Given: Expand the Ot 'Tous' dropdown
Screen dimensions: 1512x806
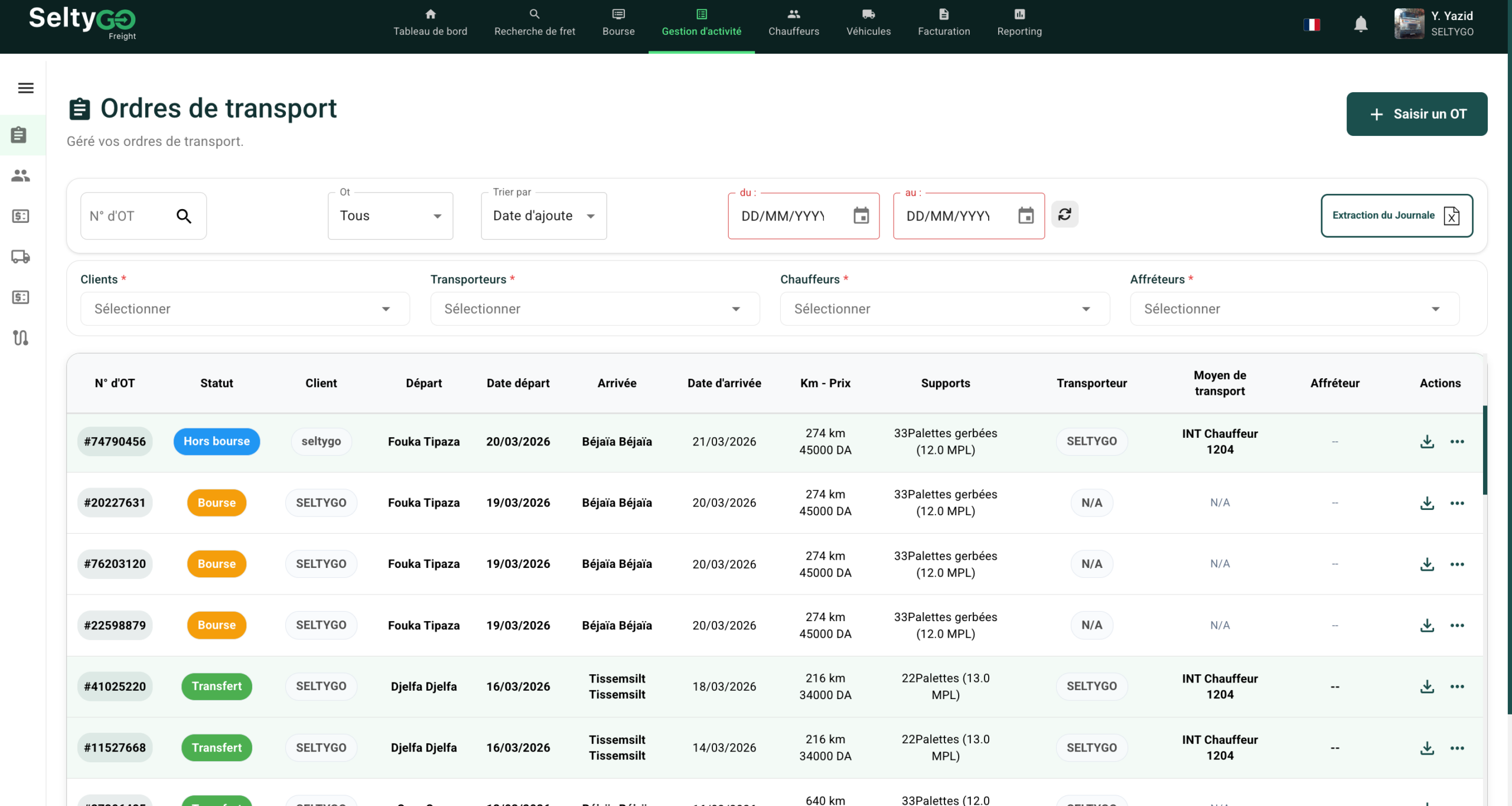Looking at the screenshot, I should click(390, 216).
